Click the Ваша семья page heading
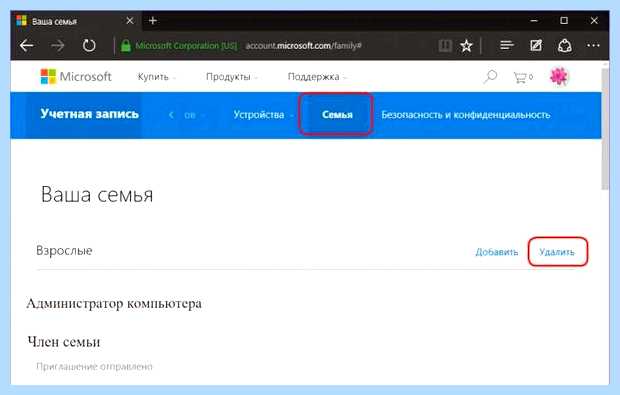The image size is (620, 395). point(97,195)
